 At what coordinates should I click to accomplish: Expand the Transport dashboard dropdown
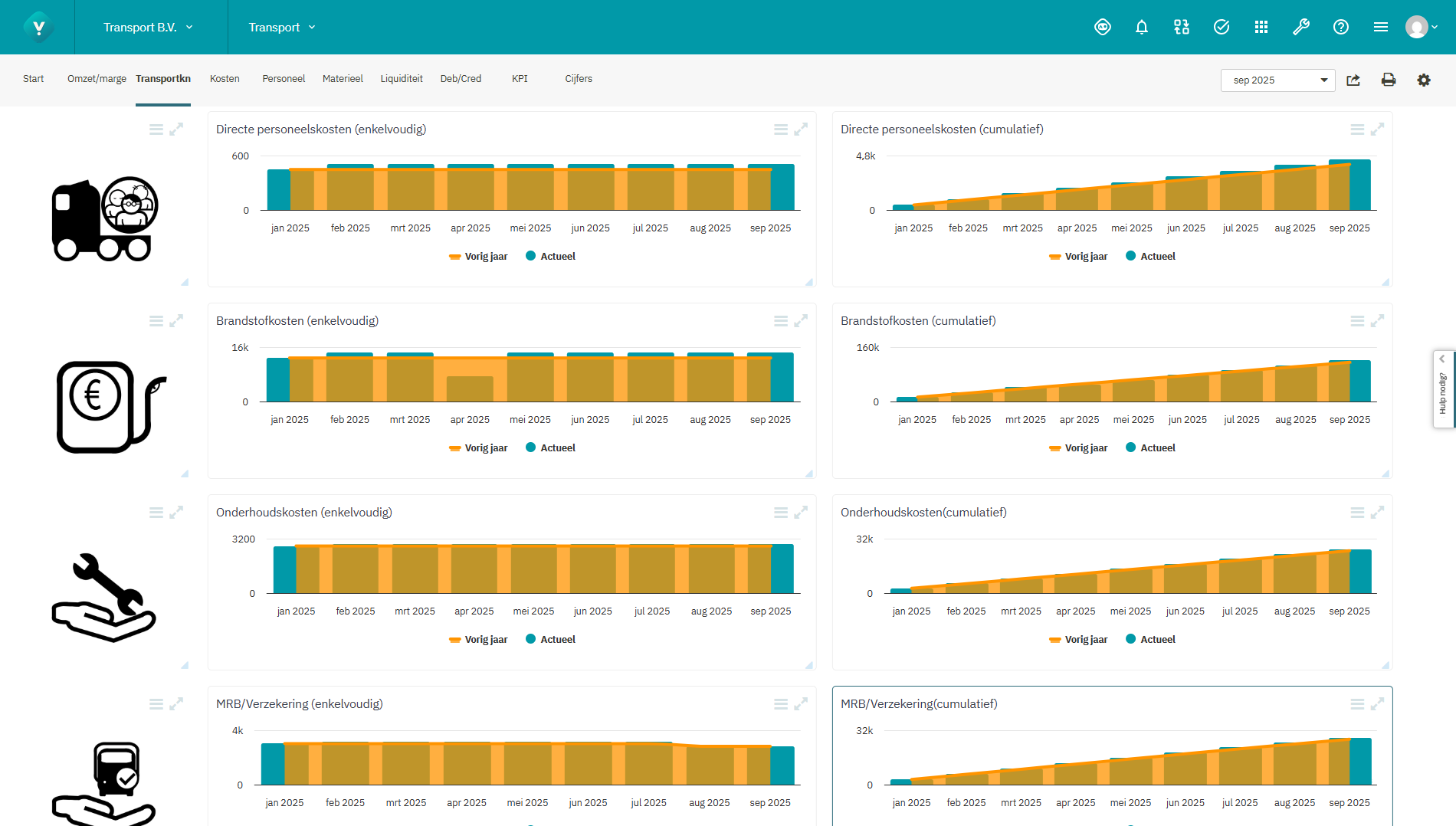pos(281,28)
